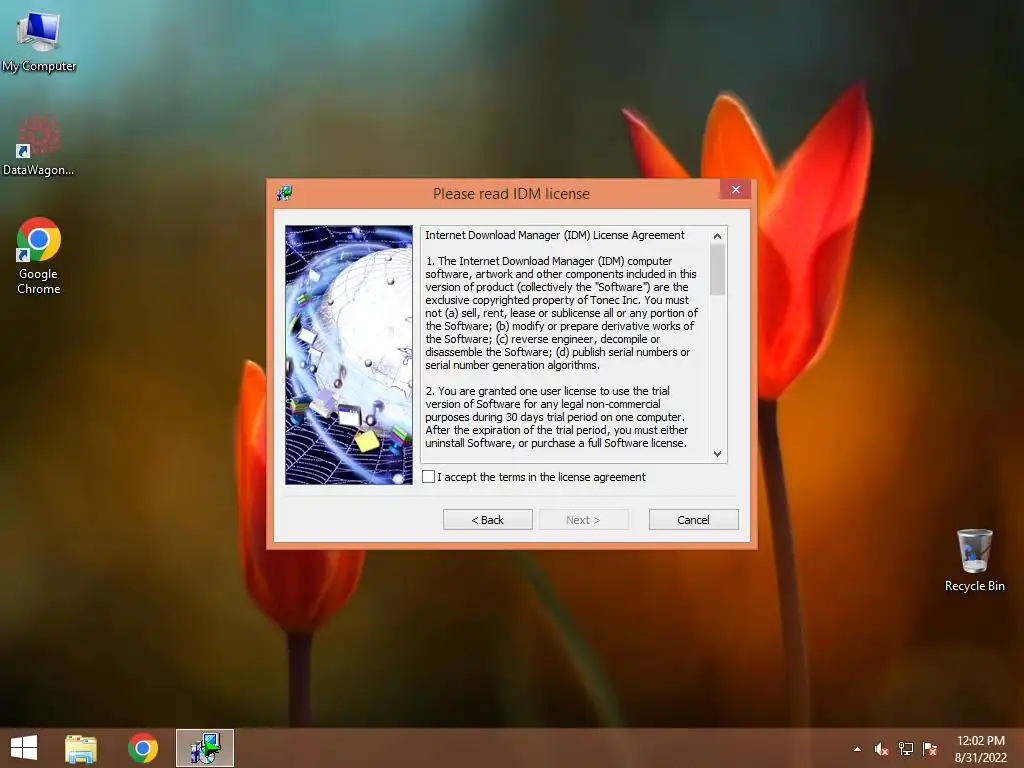1024x768 pixels.
Task: Open the network tray icon
Action: click(x=906, y=749)
